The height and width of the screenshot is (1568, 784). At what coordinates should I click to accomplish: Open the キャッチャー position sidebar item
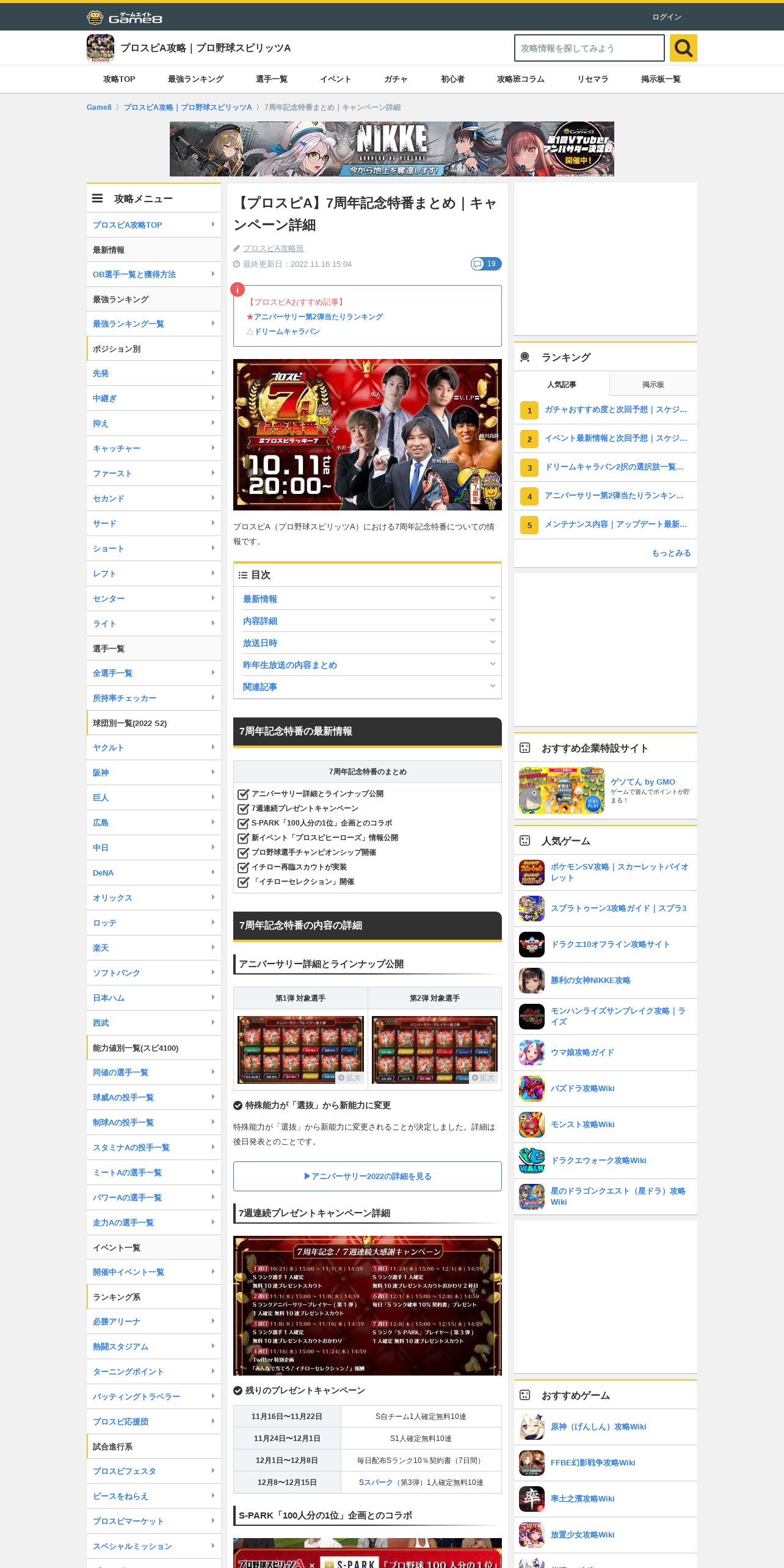point(154,448)
